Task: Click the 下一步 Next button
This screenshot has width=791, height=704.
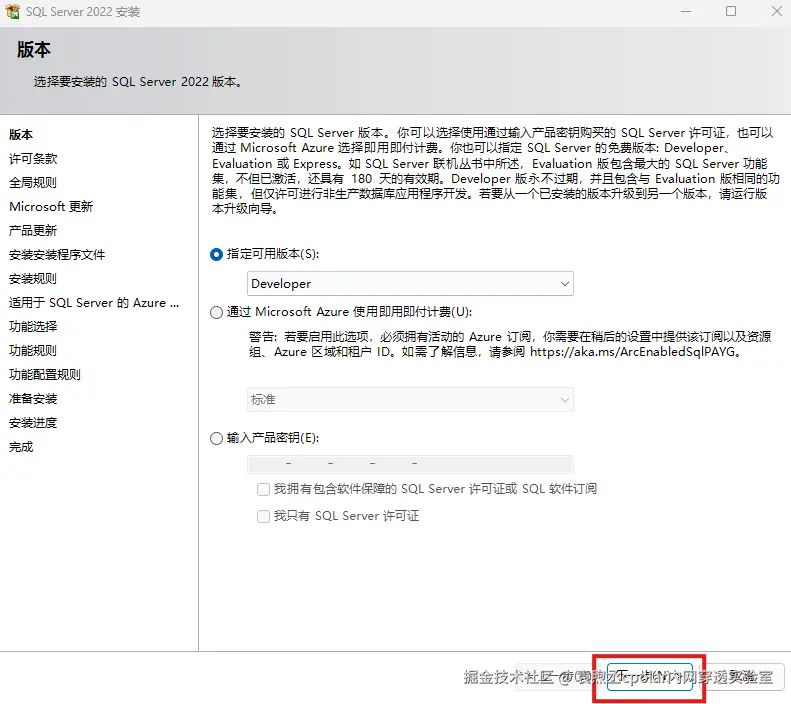Action: pos(650,677)
